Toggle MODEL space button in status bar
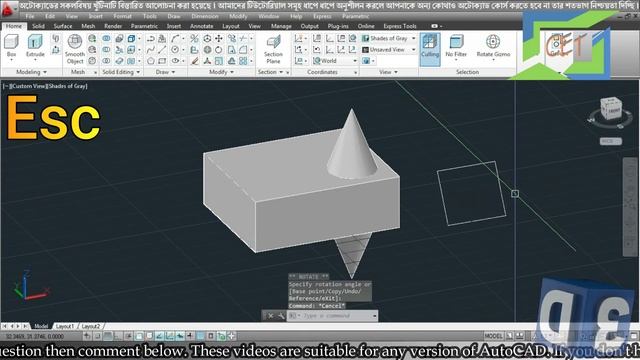This screenshot has width=640, height=360. tap(493, 336)
